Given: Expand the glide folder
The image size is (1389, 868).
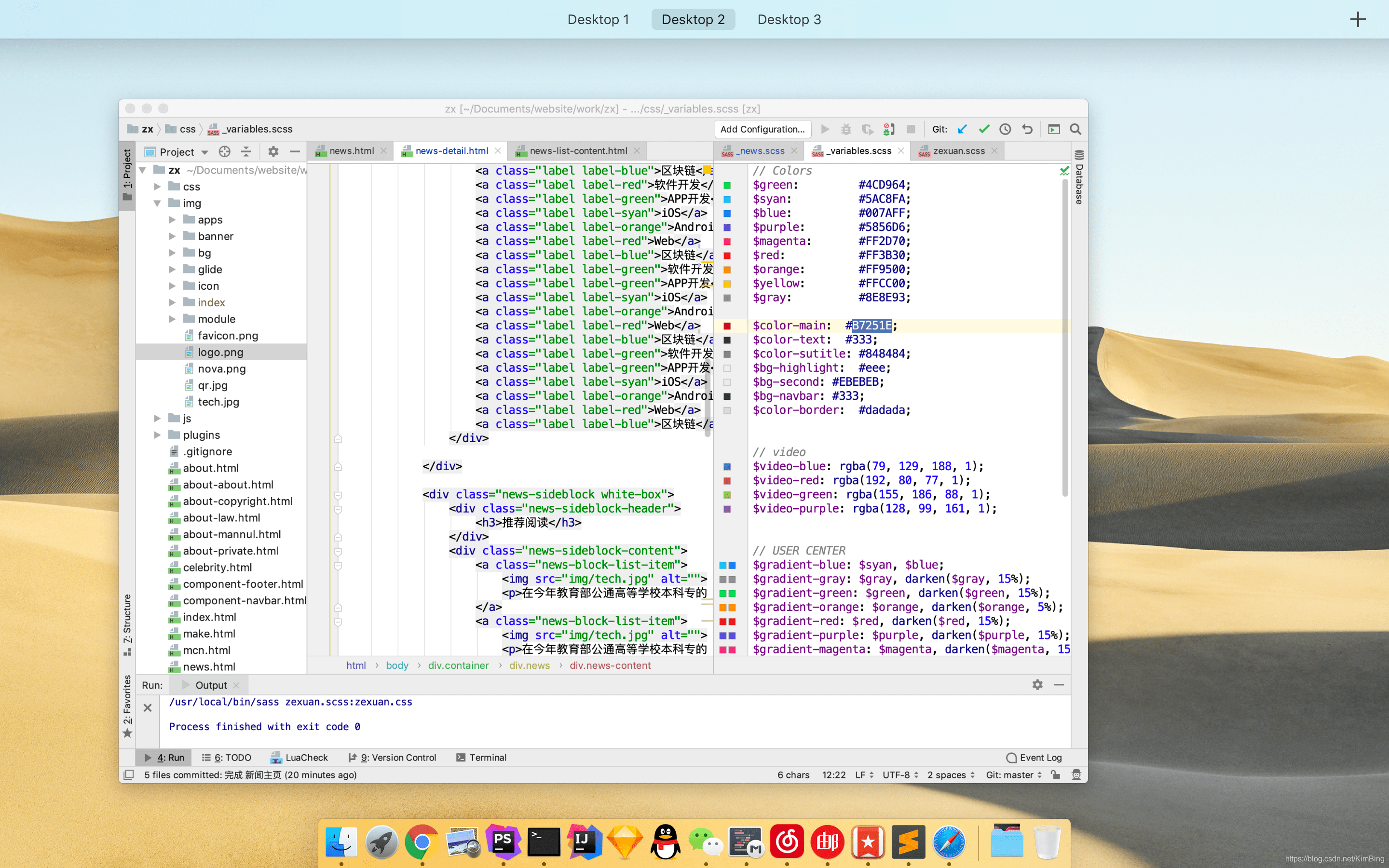Looking at the screenshot, I should pos(172,269).
